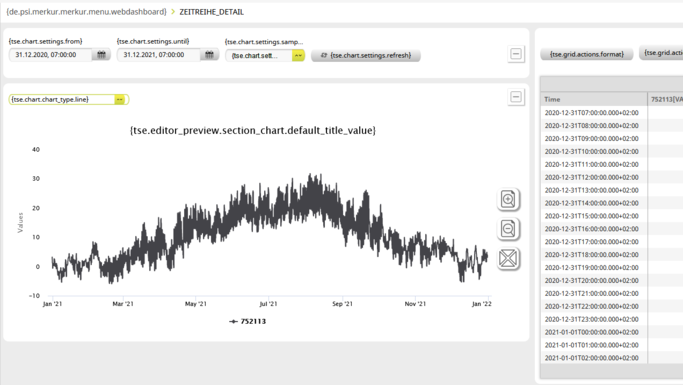This screenshot has width=683, height=385.
Task: Click the chart zoom out icon
Action: [508, 229]
